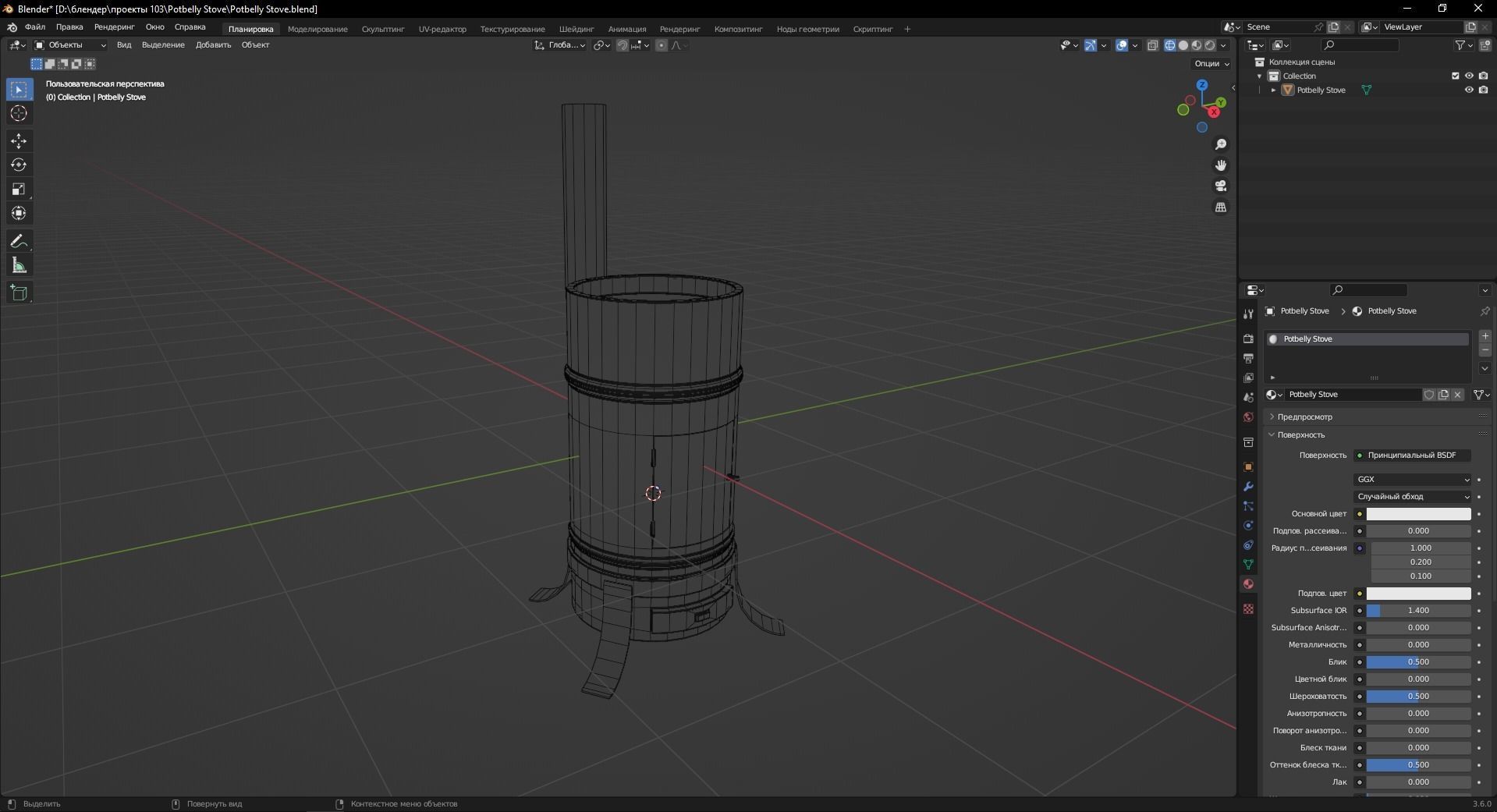The width and height of the screenshot is (1497, 812).
Task: Open the Modifiers wrench tab
Action: click(x=1248, y=486)
